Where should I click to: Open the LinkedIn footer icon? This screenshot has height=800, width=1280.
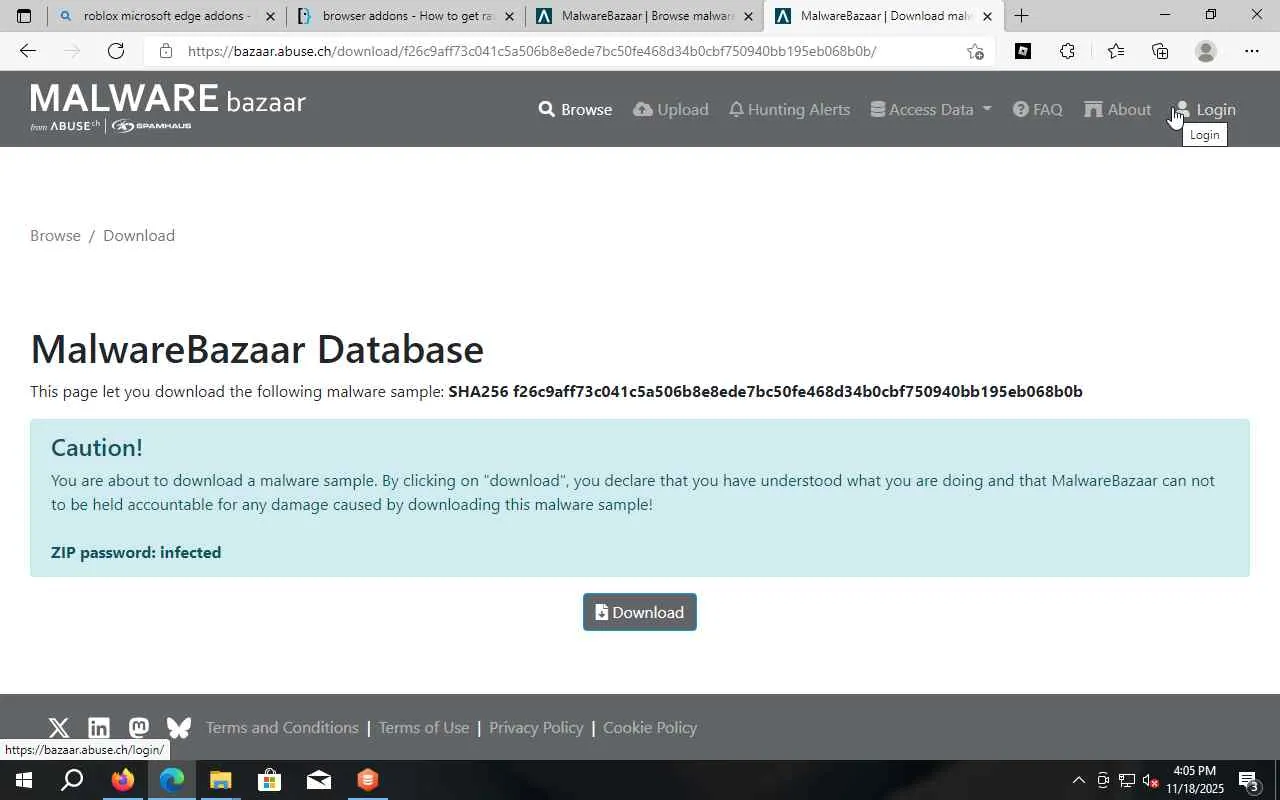99,728
